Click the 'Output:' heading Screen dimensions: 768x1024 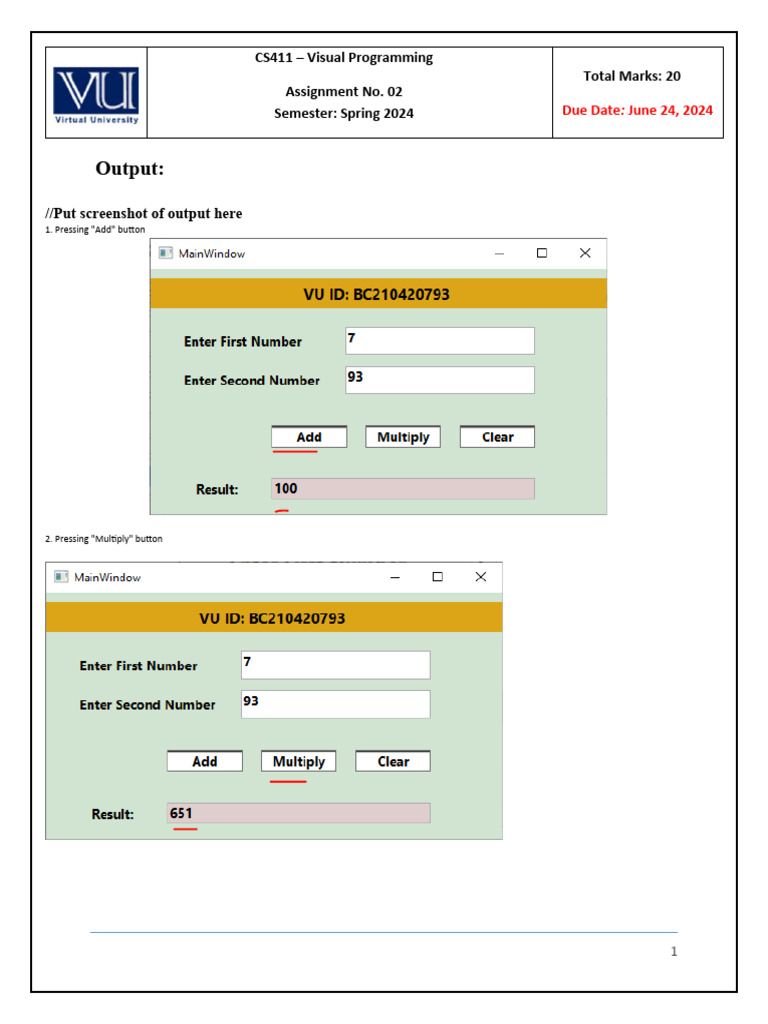[129, 168]
